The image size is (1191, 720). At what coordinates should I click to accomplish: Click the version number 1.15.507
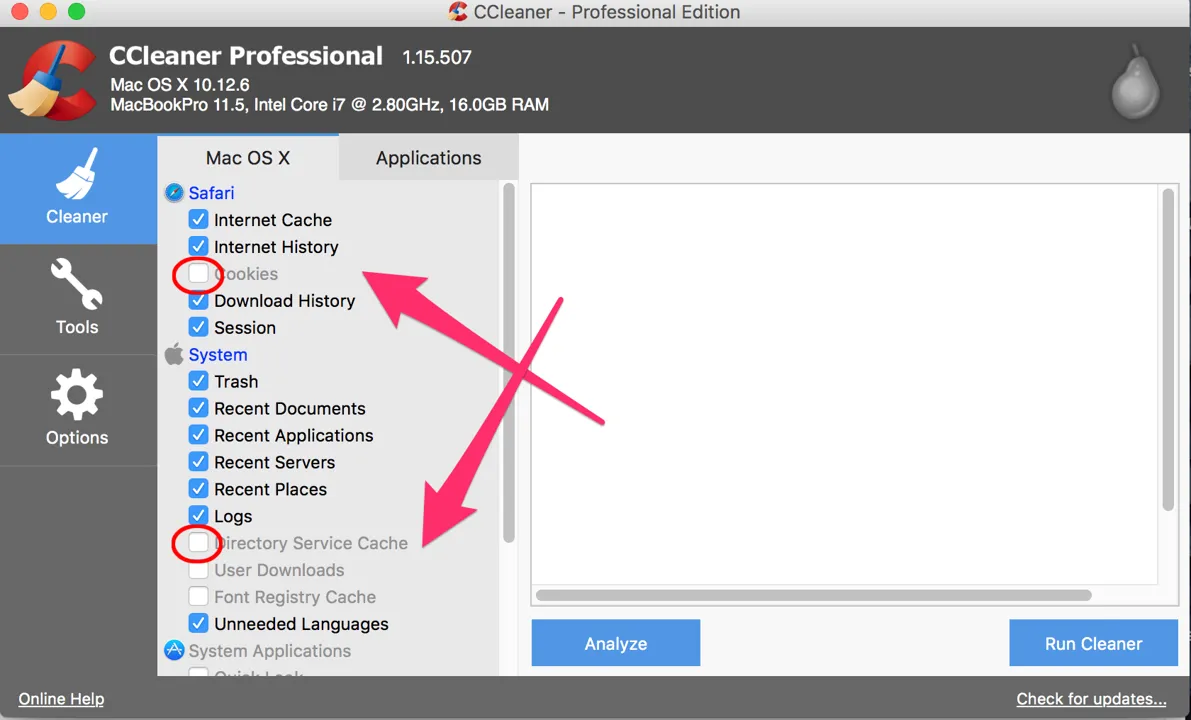pos(437,57)
